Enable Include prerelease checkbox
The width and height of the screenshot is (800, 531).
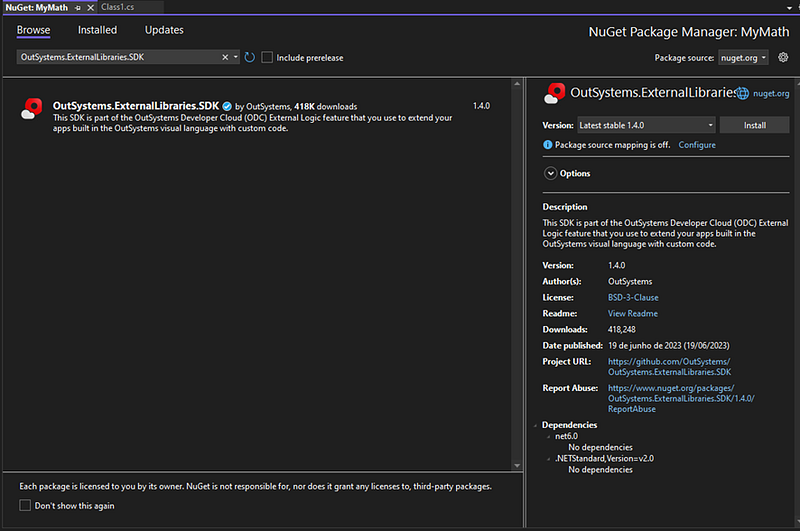tap(267, 57)
